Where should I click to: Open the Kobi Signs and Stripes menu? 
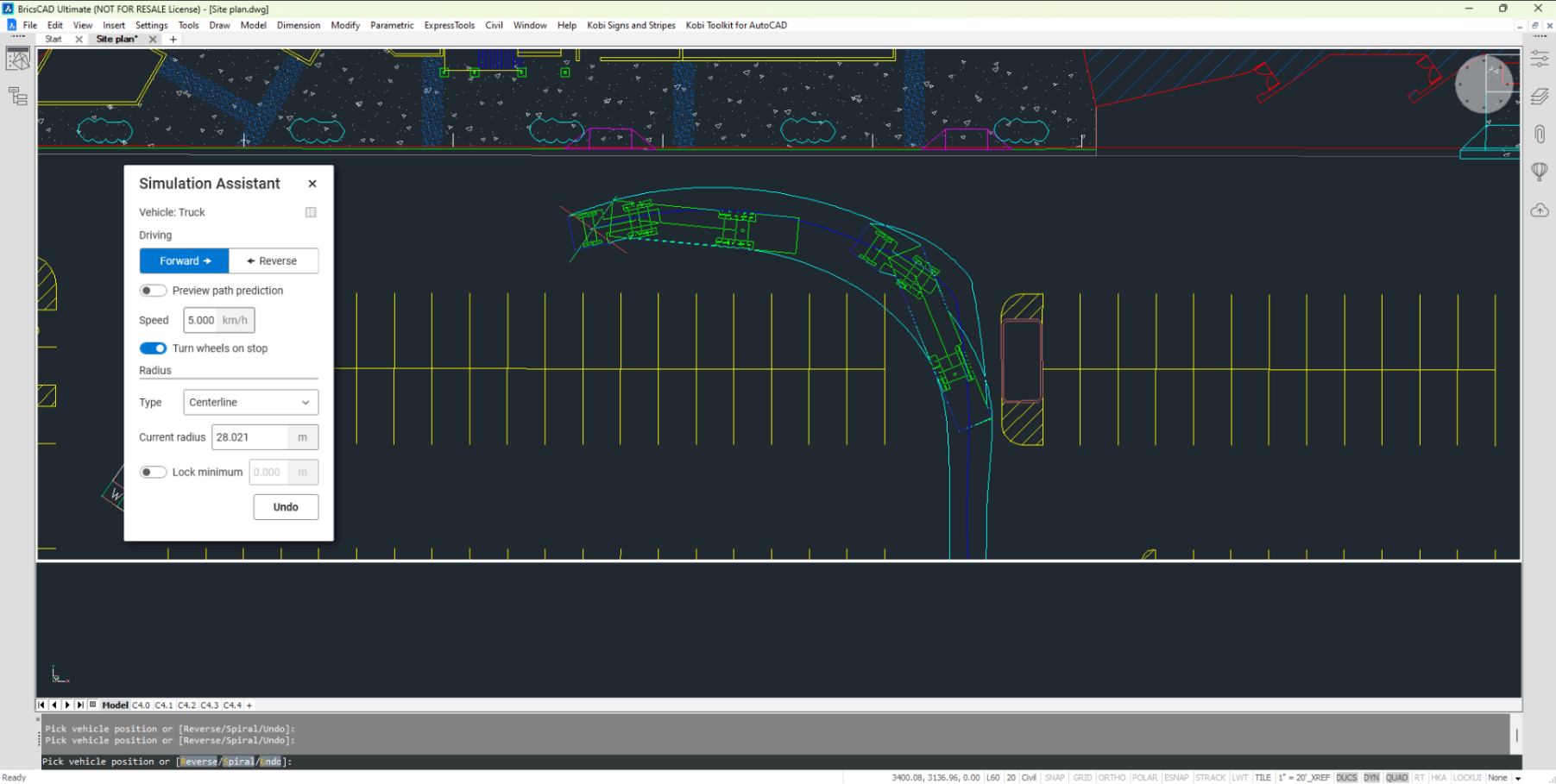click(631, 25)
